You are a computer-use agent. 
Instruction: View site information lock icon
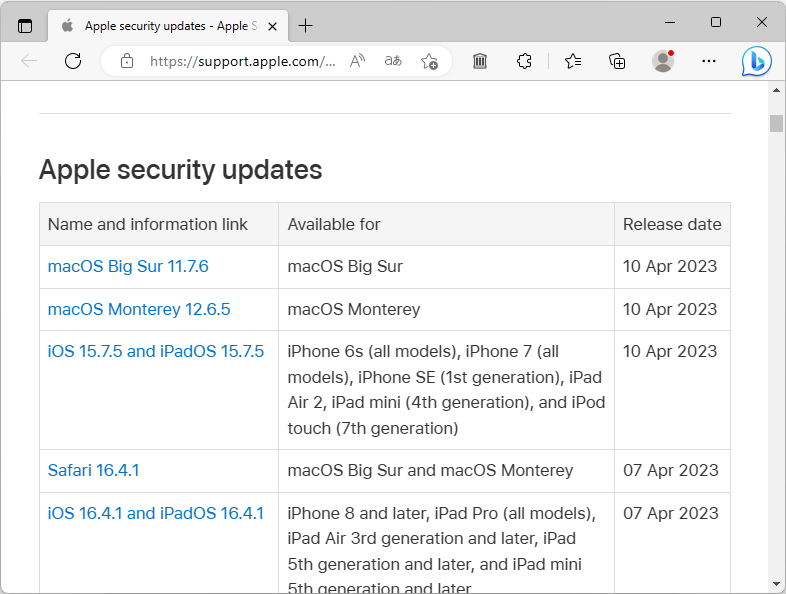point(127,61)
